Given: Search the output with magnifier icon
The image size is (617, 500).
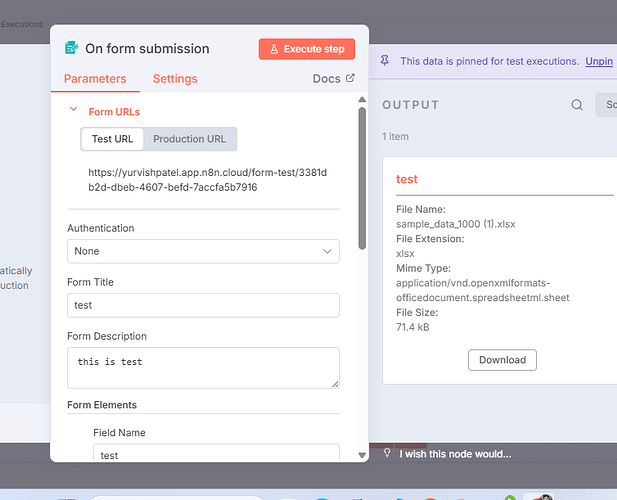Looking at the screenshot, I should point(577,105).
